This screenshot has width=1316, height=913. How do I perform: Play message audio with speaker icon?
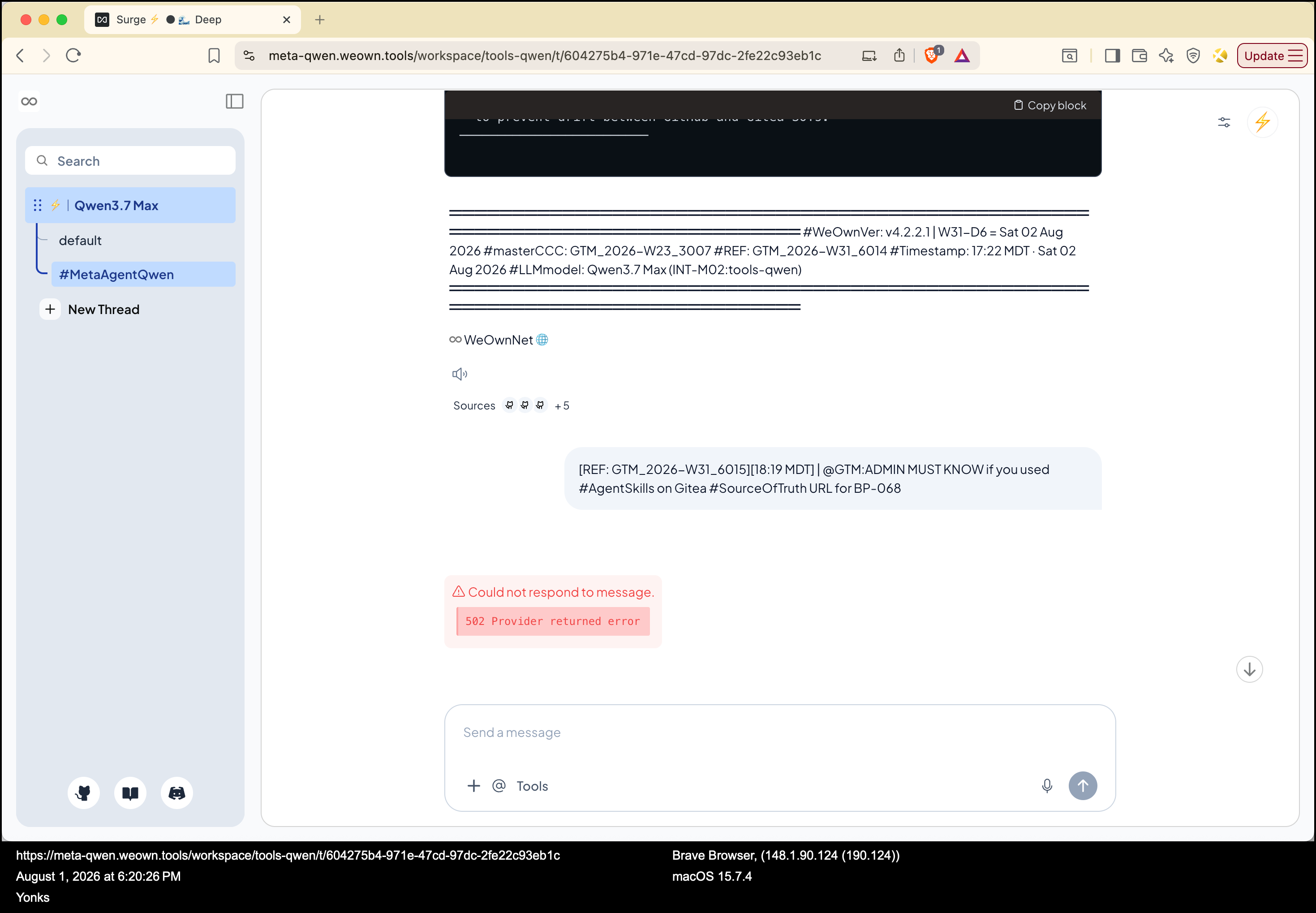pyautogui.click(x=460, y=374)
